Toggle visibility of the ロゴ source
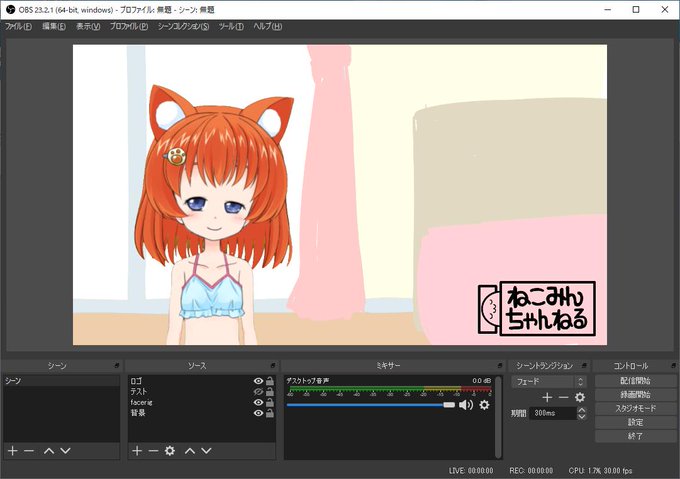 (x=258, y=381)
